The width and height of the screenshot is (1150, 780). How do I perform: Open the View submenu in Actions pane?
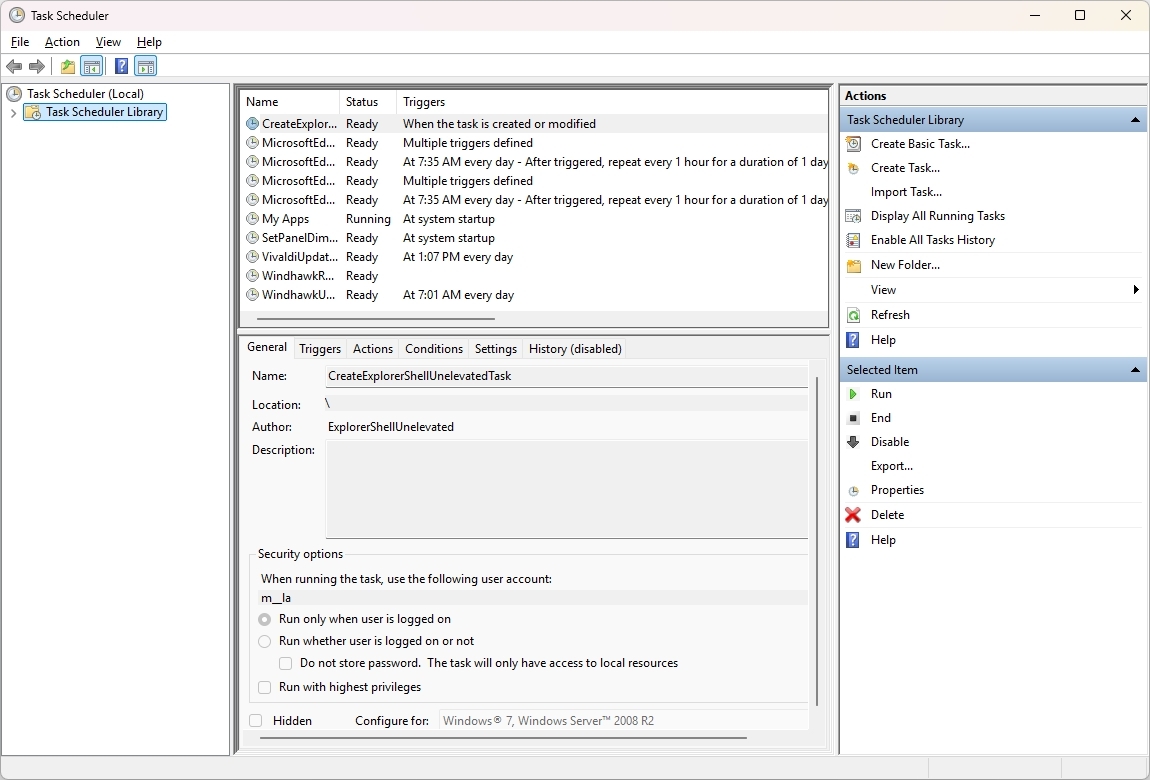884,289
